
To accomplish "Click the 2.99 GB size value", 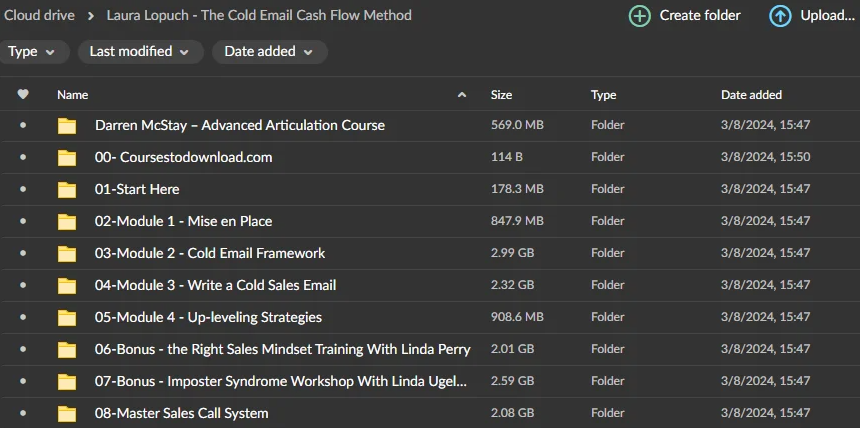I will tap(512, 252).
